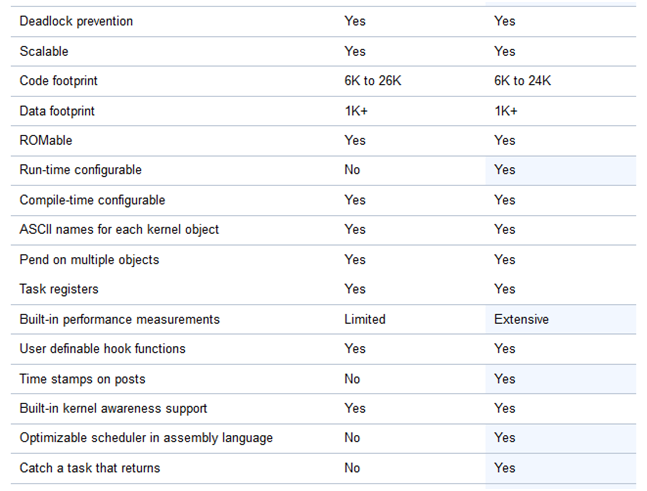
Task: Click the 'Task registers' row label
Action: 59,289
